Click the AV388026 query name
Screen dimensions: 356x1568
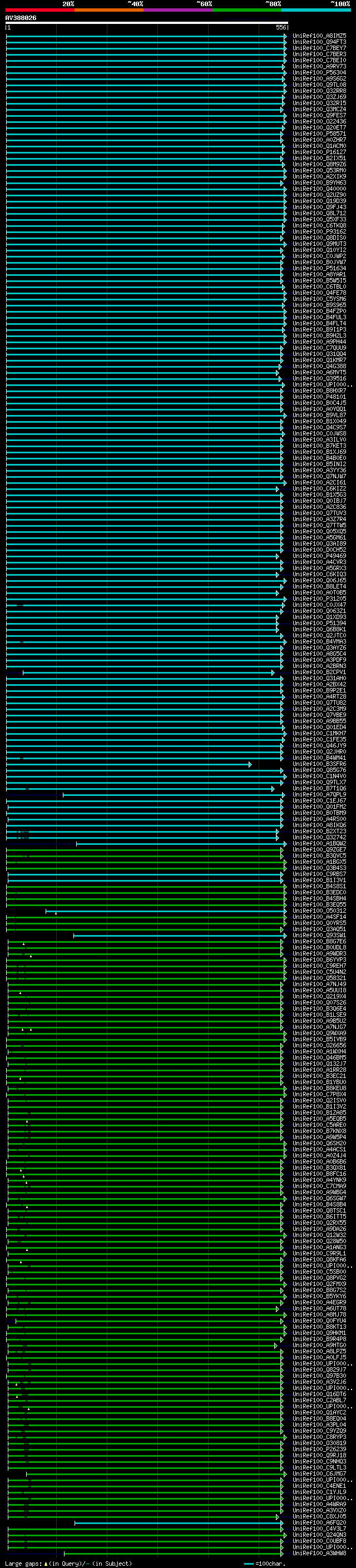click(21, 18)
